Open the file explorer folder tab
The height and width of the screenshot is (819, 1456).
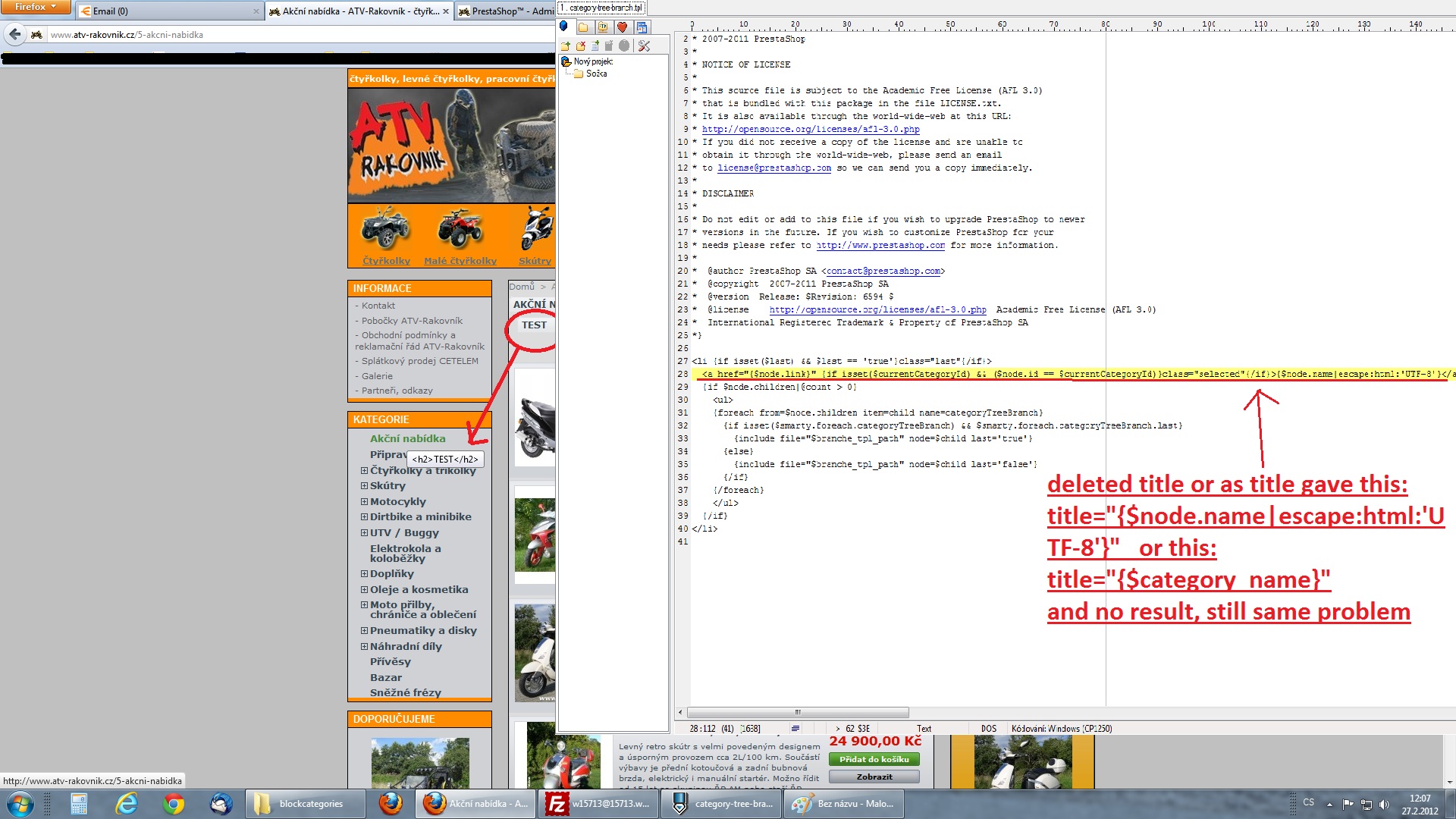[583, 27]
